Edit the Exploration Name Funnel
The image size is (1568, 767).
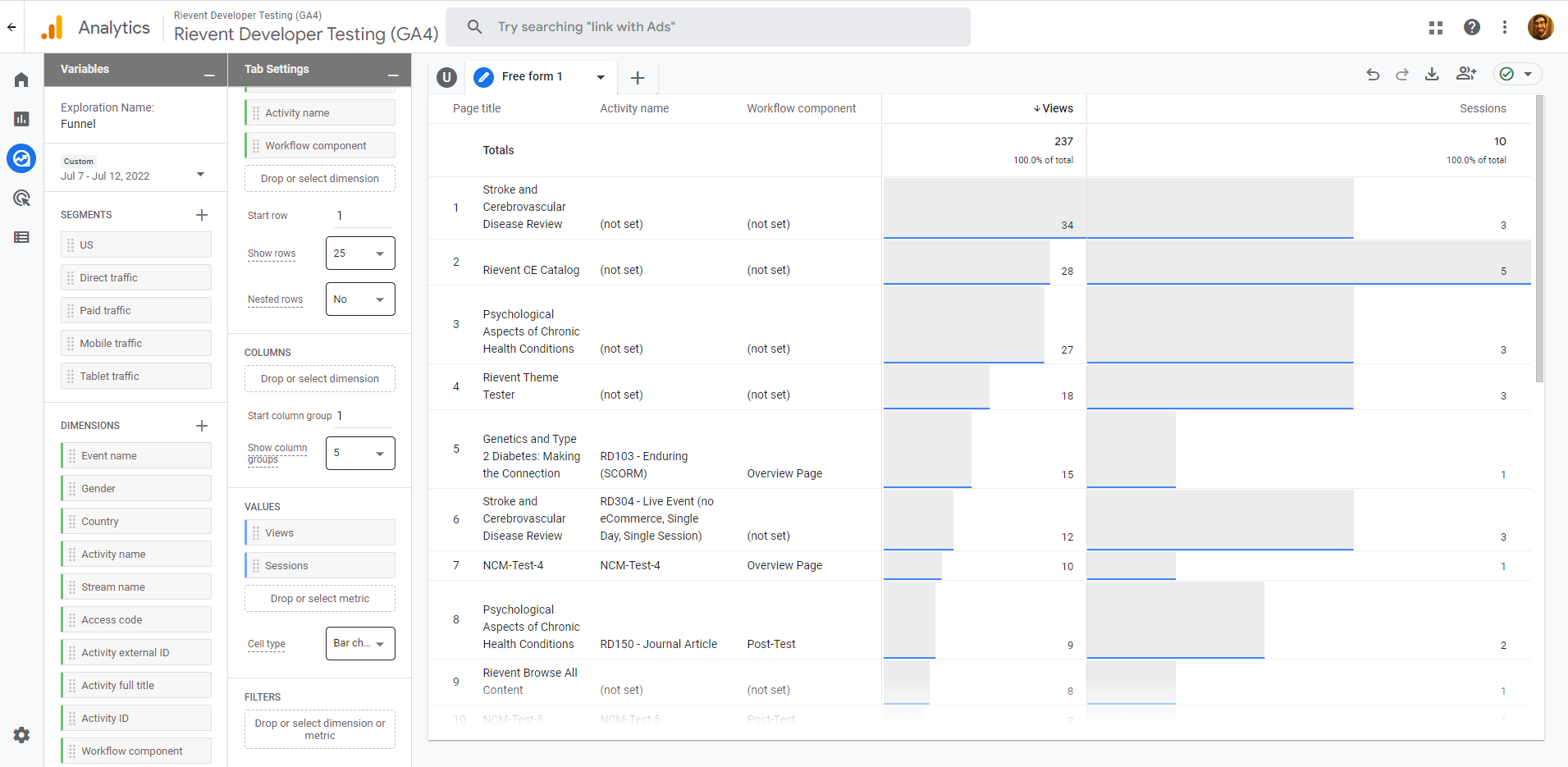(x=78, y=124)
